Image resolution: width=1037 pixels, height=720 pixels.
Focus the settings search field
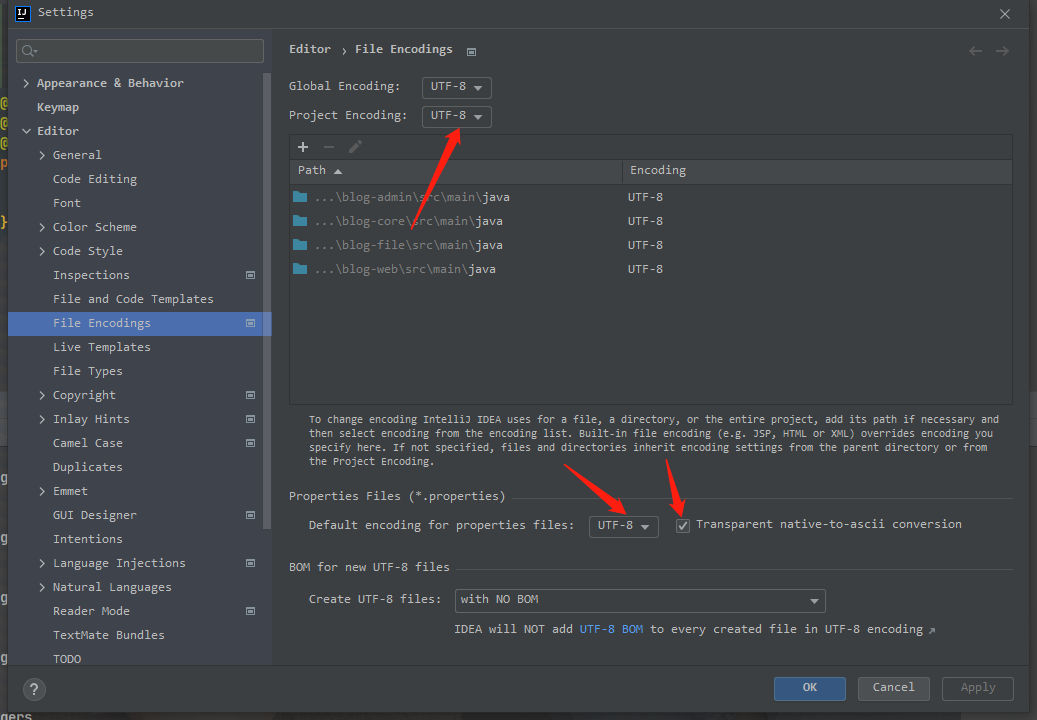click(140, 51)
